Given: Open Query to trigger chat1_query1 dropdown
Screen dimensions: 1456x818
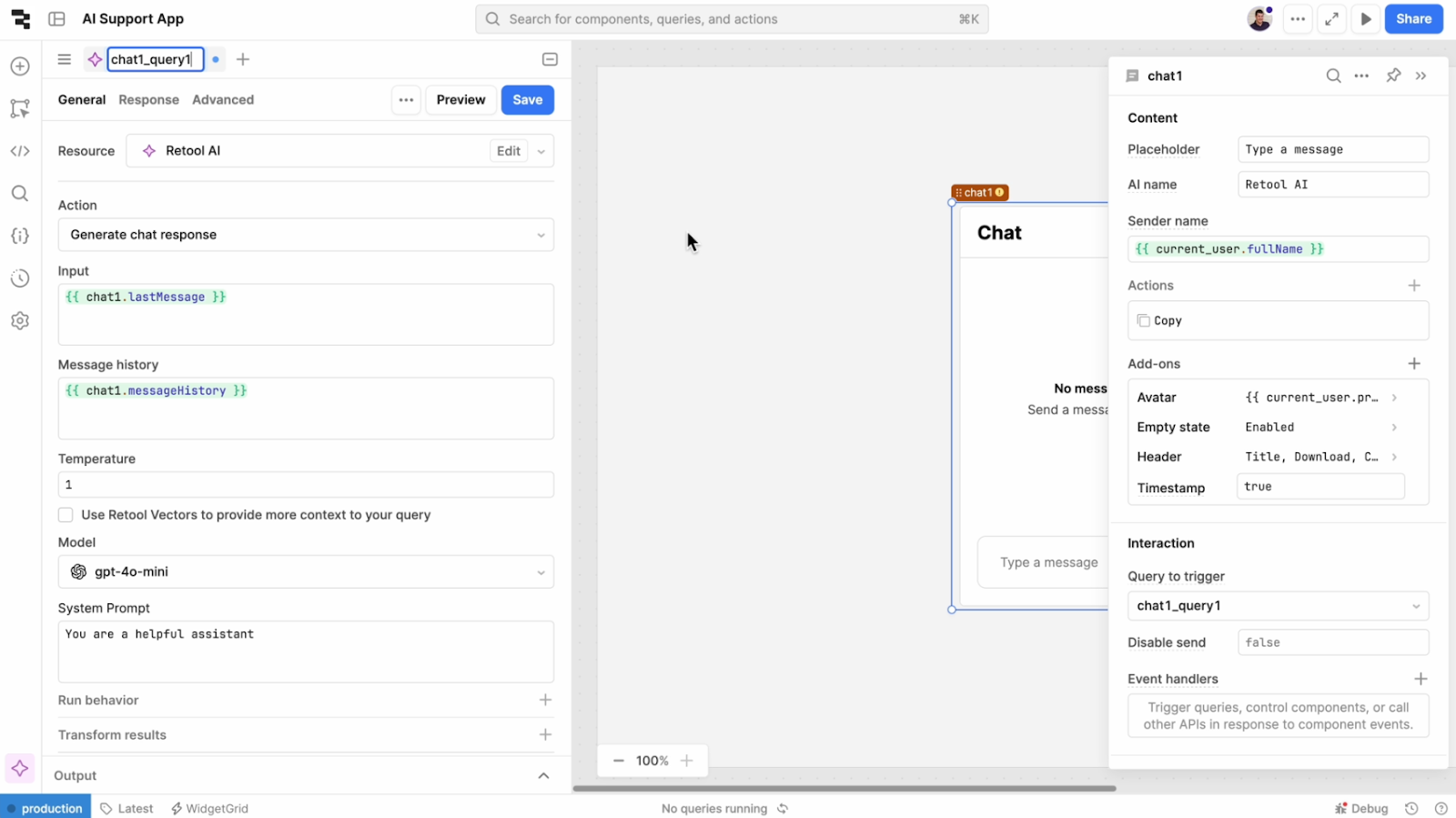Looking at the screenshot, I should pyautogui.click(x=1278, y=606).
